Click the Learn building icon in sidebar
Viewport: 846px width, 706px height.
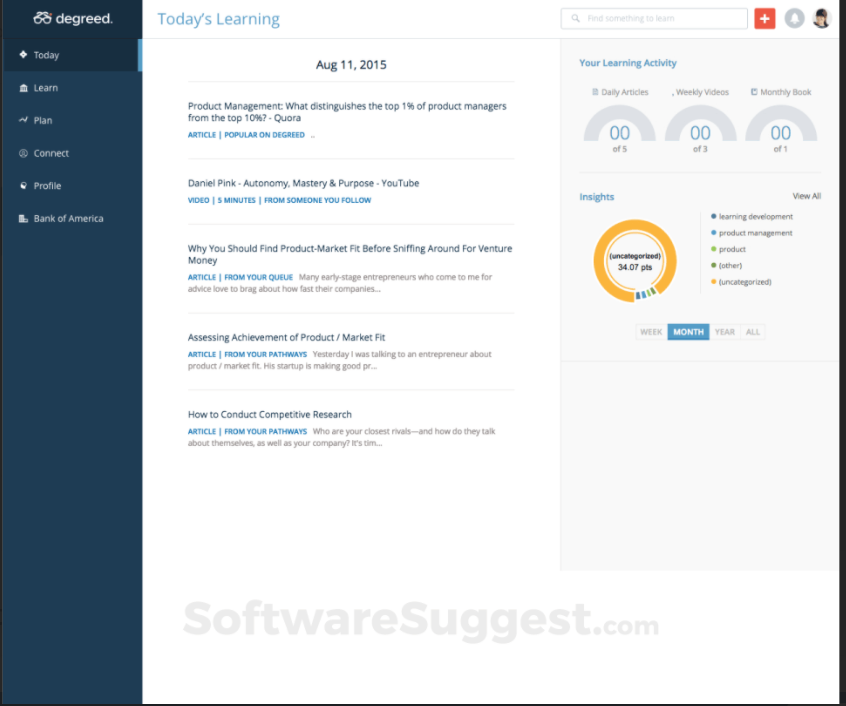(x=23, y=88)
